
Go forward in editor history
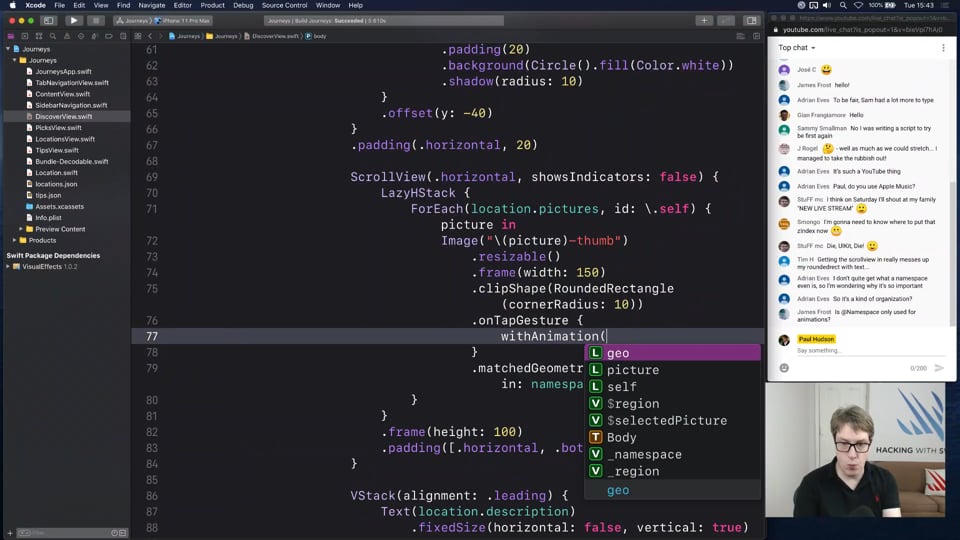[x=160, y=36]
